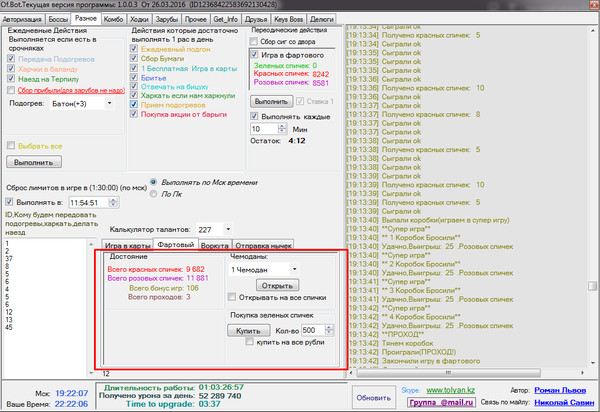Image resolution: width=600 pixels, height=412 pixels.
Task: Toggle Харкать если нам харкнули checkbox
Action: pyautogui.click(x=134, y=95)
